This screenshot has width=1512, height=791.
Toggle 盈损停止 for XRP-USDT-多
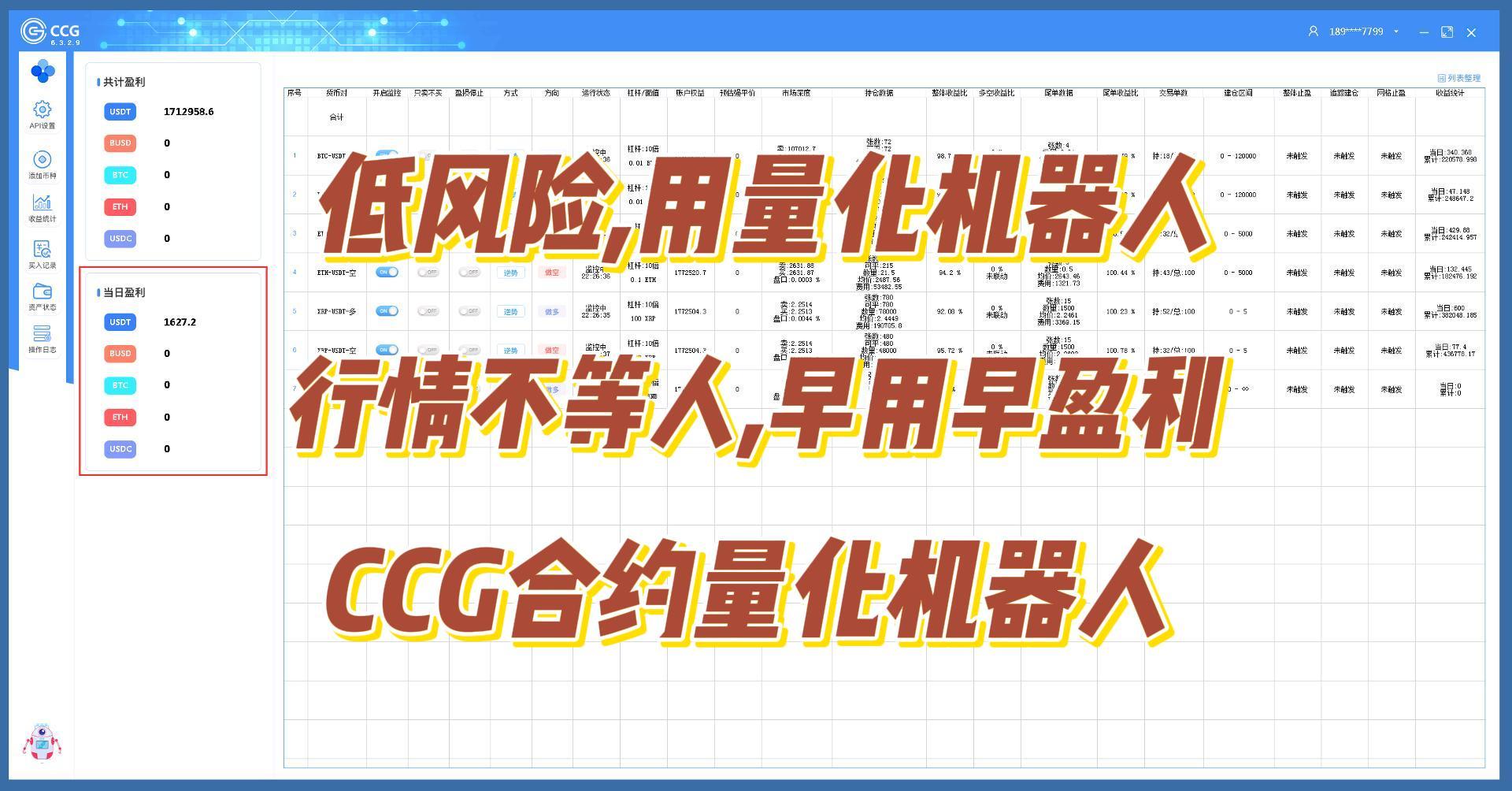tap(469, 311)
